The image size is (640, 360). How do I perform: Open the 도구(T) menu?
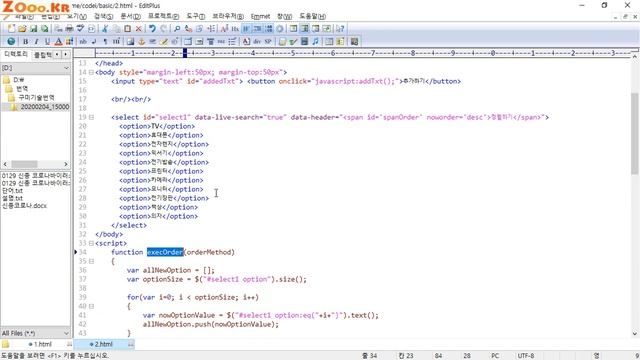[196, 16]
